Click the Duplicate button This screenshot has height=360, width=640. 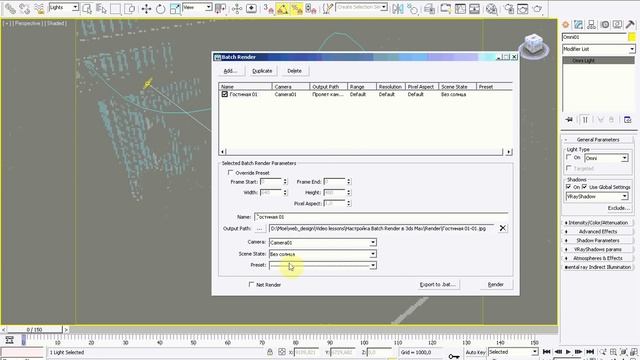(x=262, y=71)
